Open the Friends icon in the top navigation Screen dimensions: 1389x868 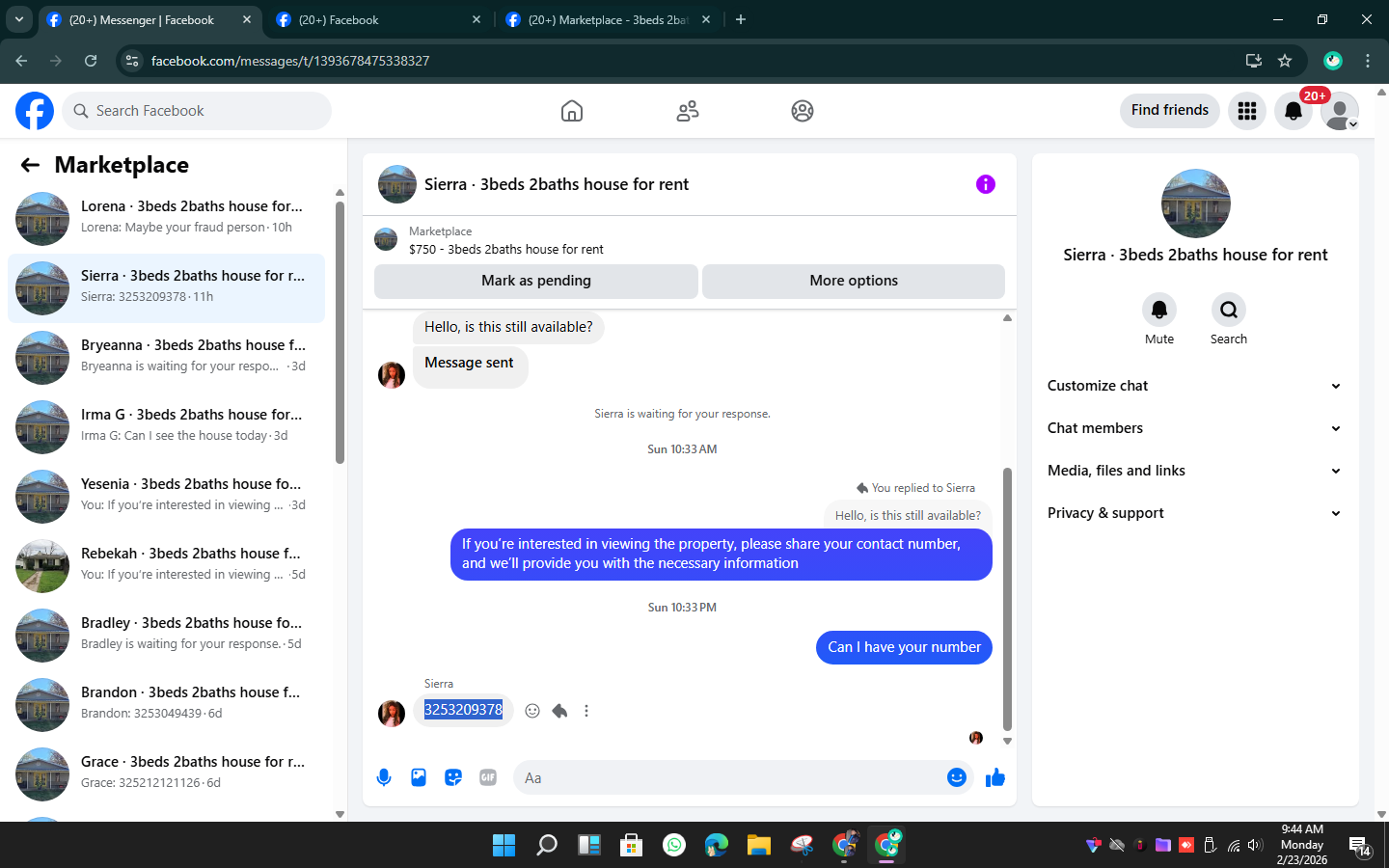point(688,111)
